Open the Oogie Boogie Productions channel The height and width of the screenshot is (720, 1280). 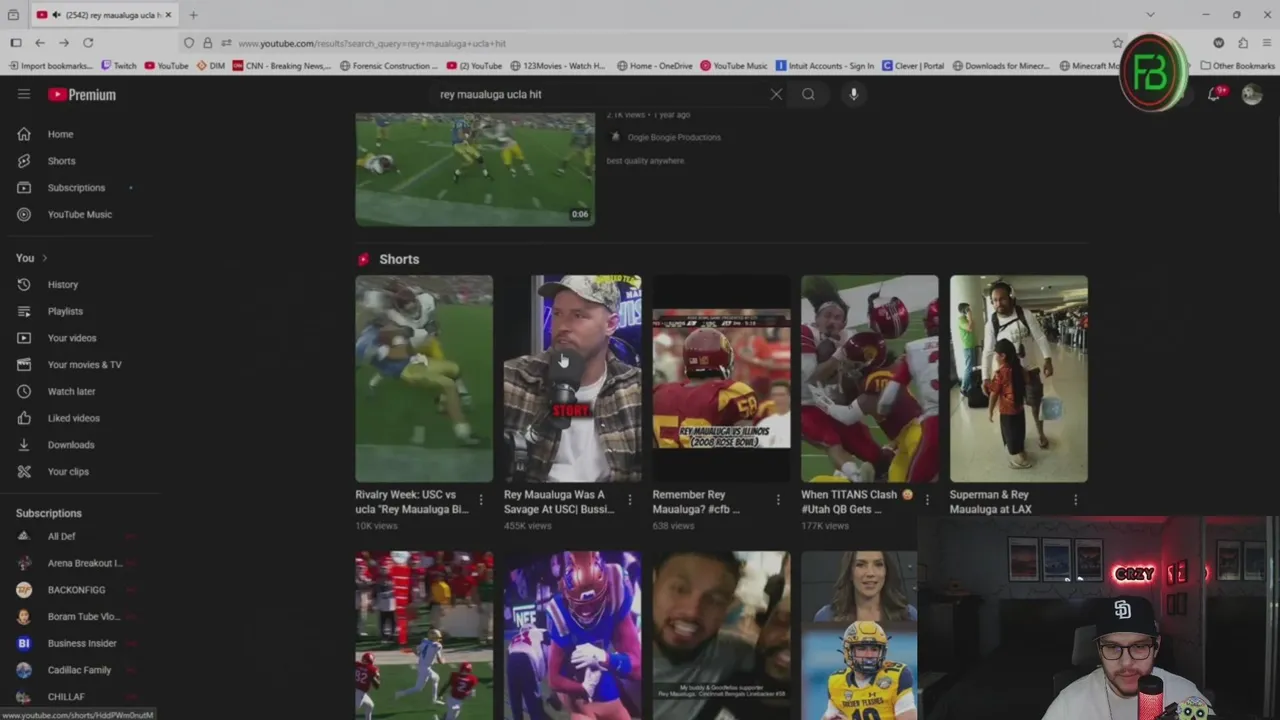[x=674, y=137]
